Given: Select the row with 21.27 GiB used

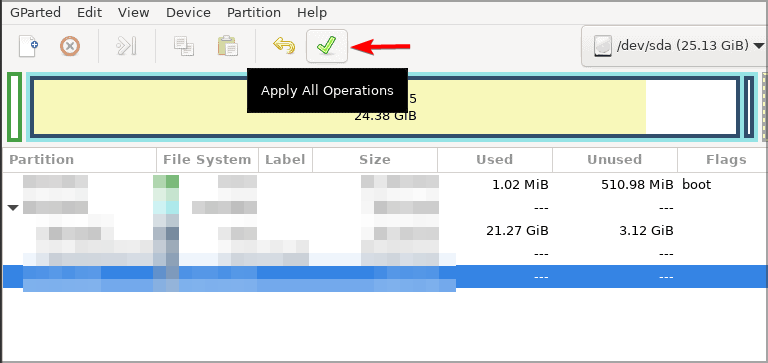Looking at the screenshot, I should click(x=385, y=231).
